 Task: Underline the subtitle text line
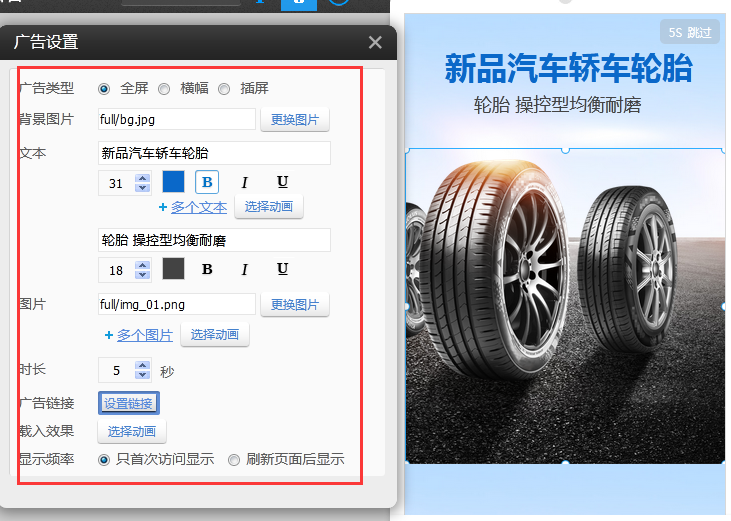coord(282,269)
